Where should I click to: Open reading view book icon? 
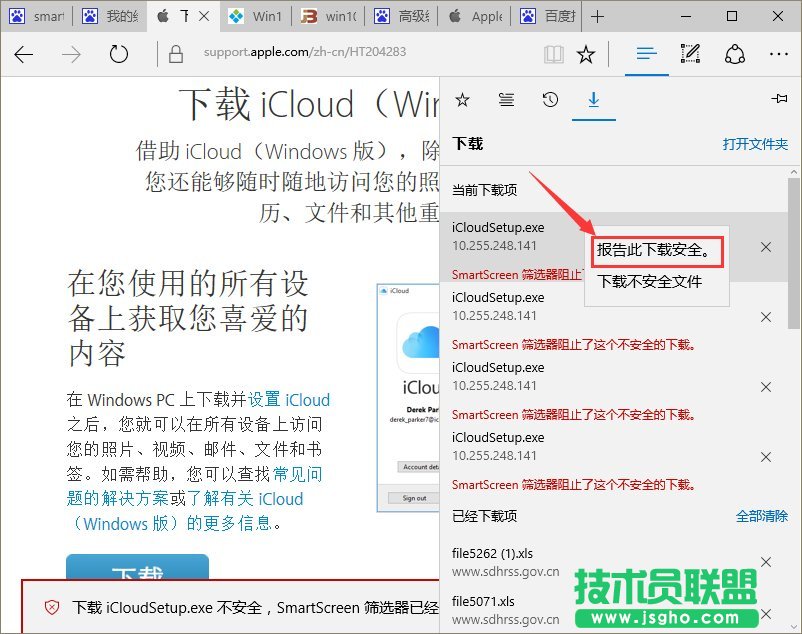point(554,54)
